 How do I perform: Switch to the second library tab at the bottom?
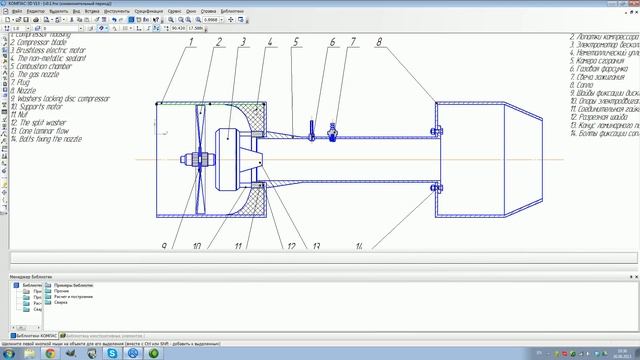101,336
